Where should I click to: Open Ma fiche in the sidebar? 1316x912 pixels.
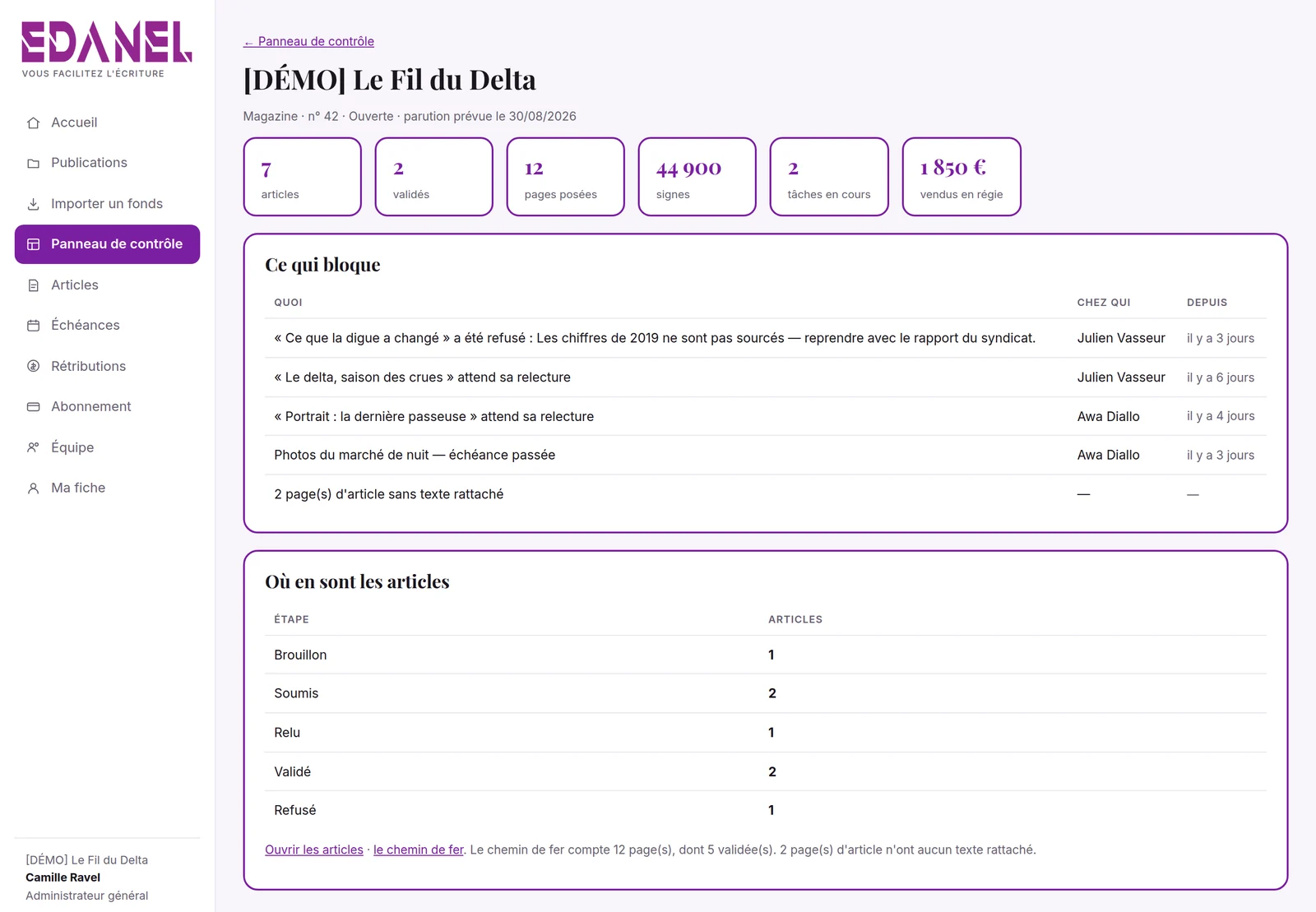(x=107, y=488)
